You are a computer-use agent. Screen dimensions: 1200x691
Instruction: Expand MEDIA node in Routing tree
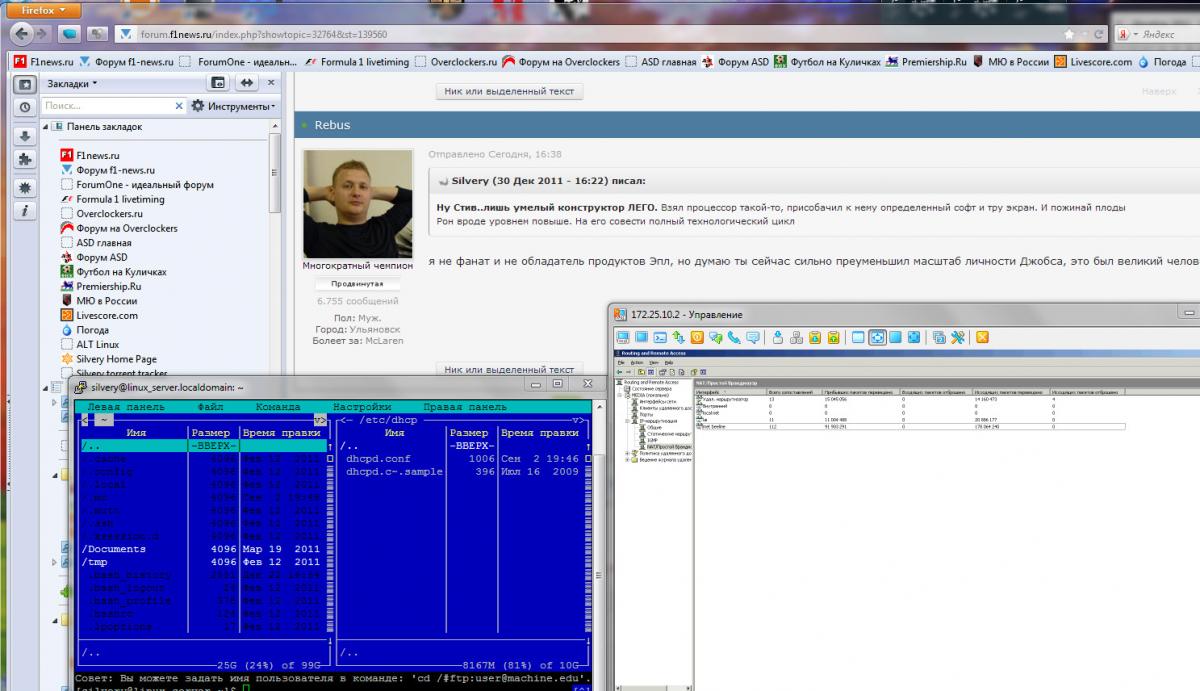click(x=621, y=394)
